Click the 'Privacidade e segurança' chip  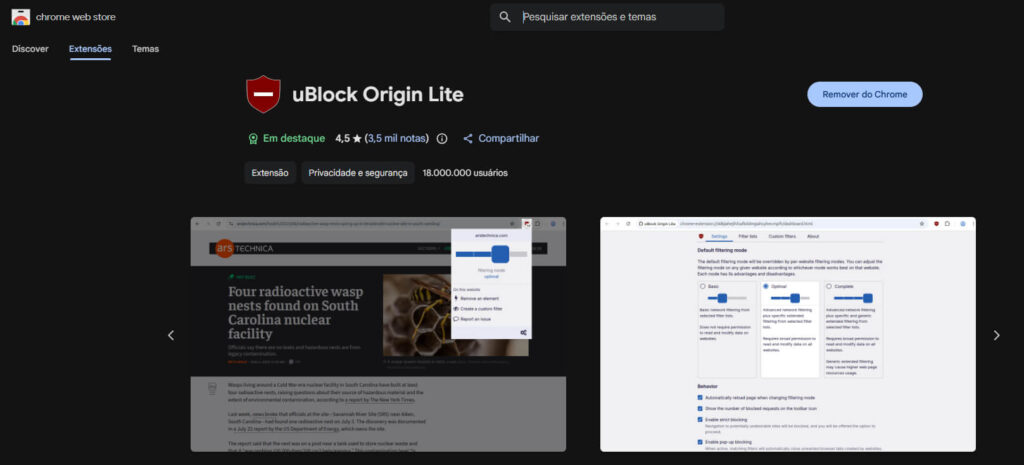tap(358, 173)
